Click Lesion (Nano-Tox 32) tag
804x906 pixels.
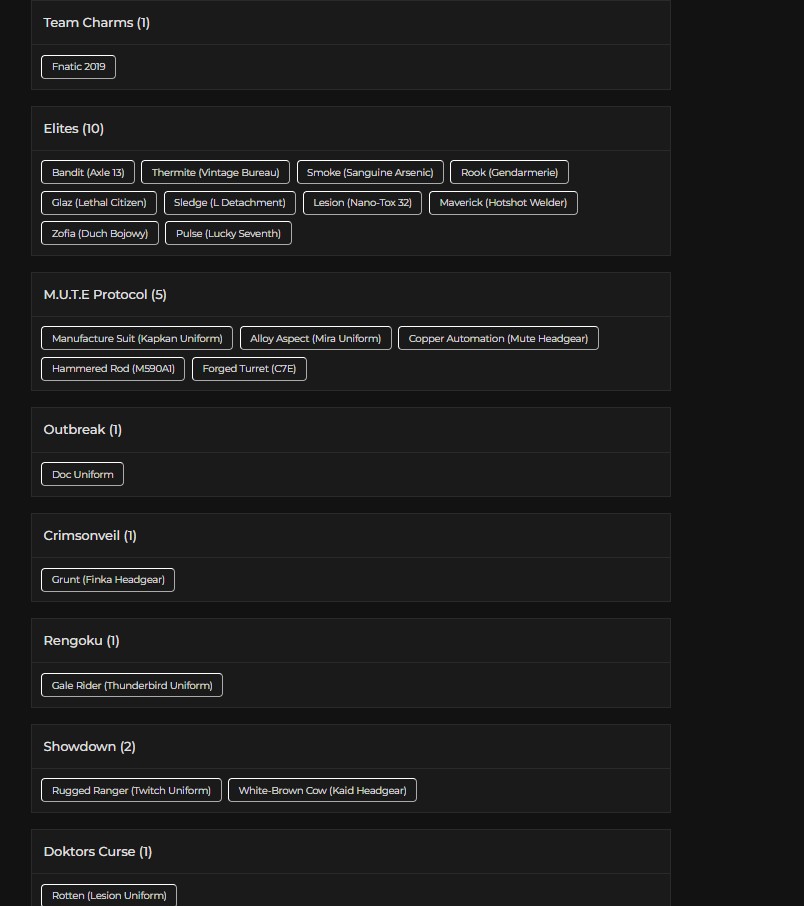coord(362,203)
